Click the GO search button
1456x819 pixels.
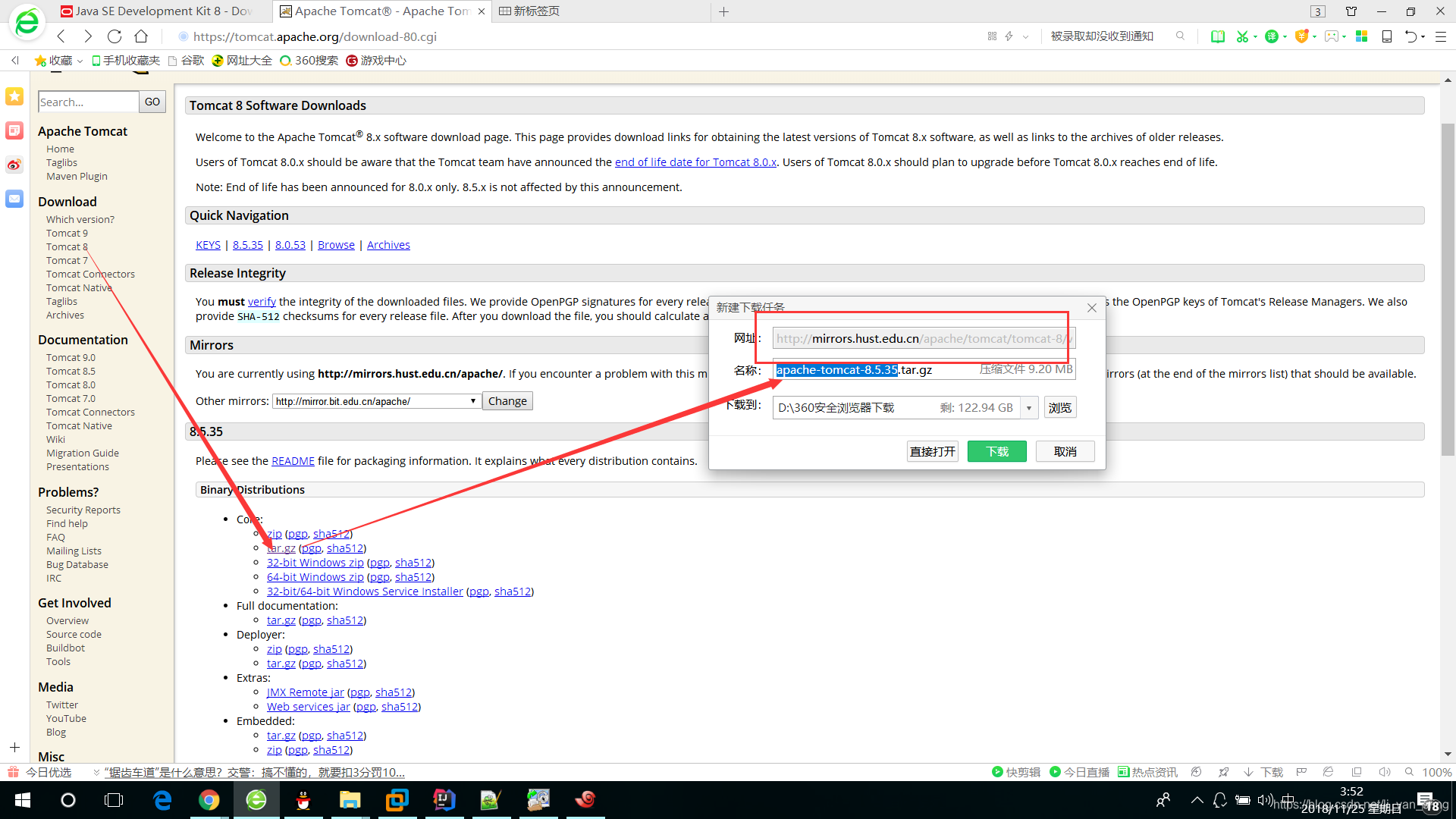[x=152, y=102]
